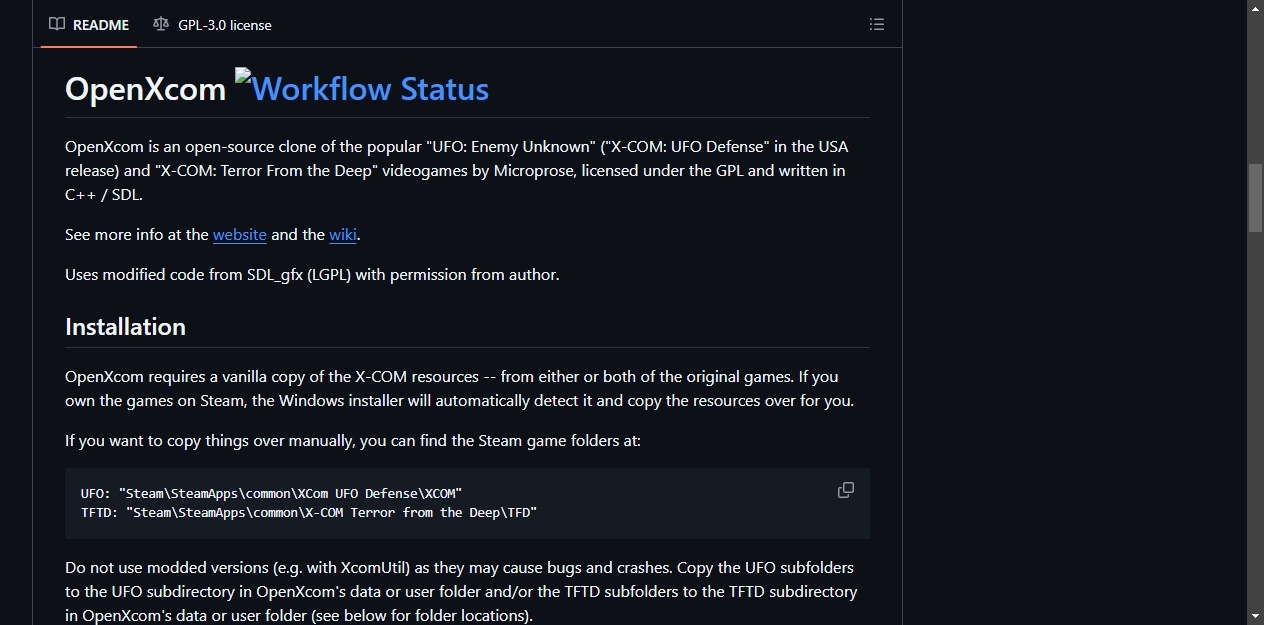Click the UFO Steam path line in code block
Viewport: 1264px width, 625px height.
pos(271,493)
